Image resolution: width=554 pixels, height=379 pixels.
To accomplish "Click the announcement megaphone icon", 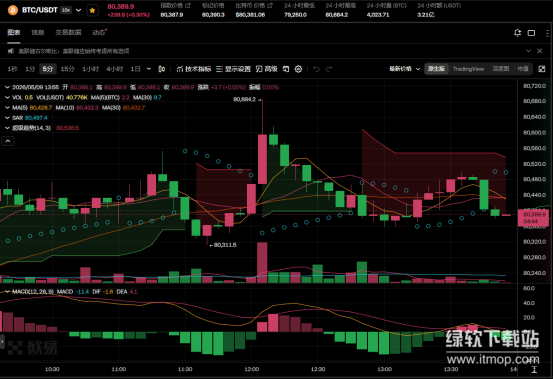I will pyautogui.click(x=11, y=51).
